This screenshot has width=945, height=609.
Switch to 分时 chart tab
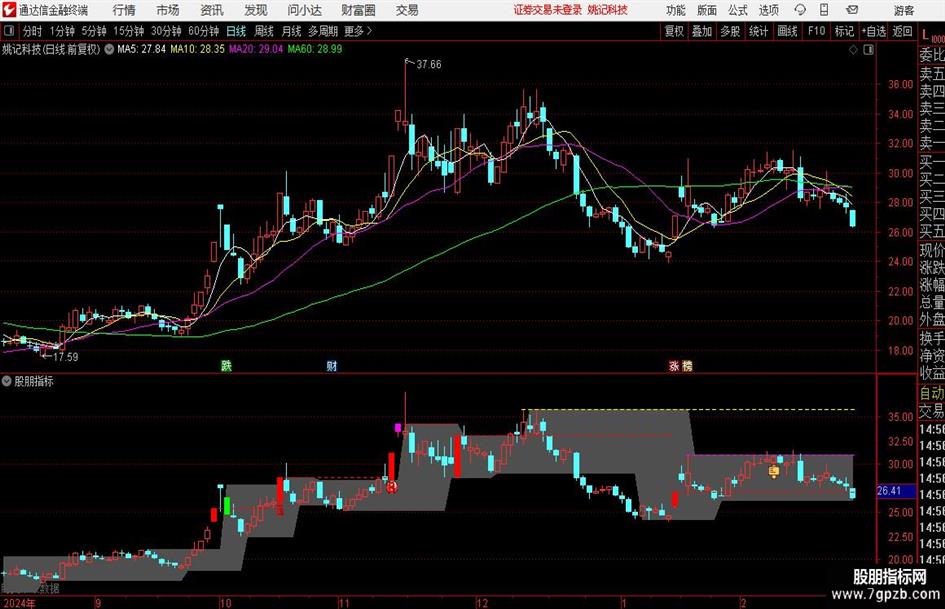tap(33, 31)
